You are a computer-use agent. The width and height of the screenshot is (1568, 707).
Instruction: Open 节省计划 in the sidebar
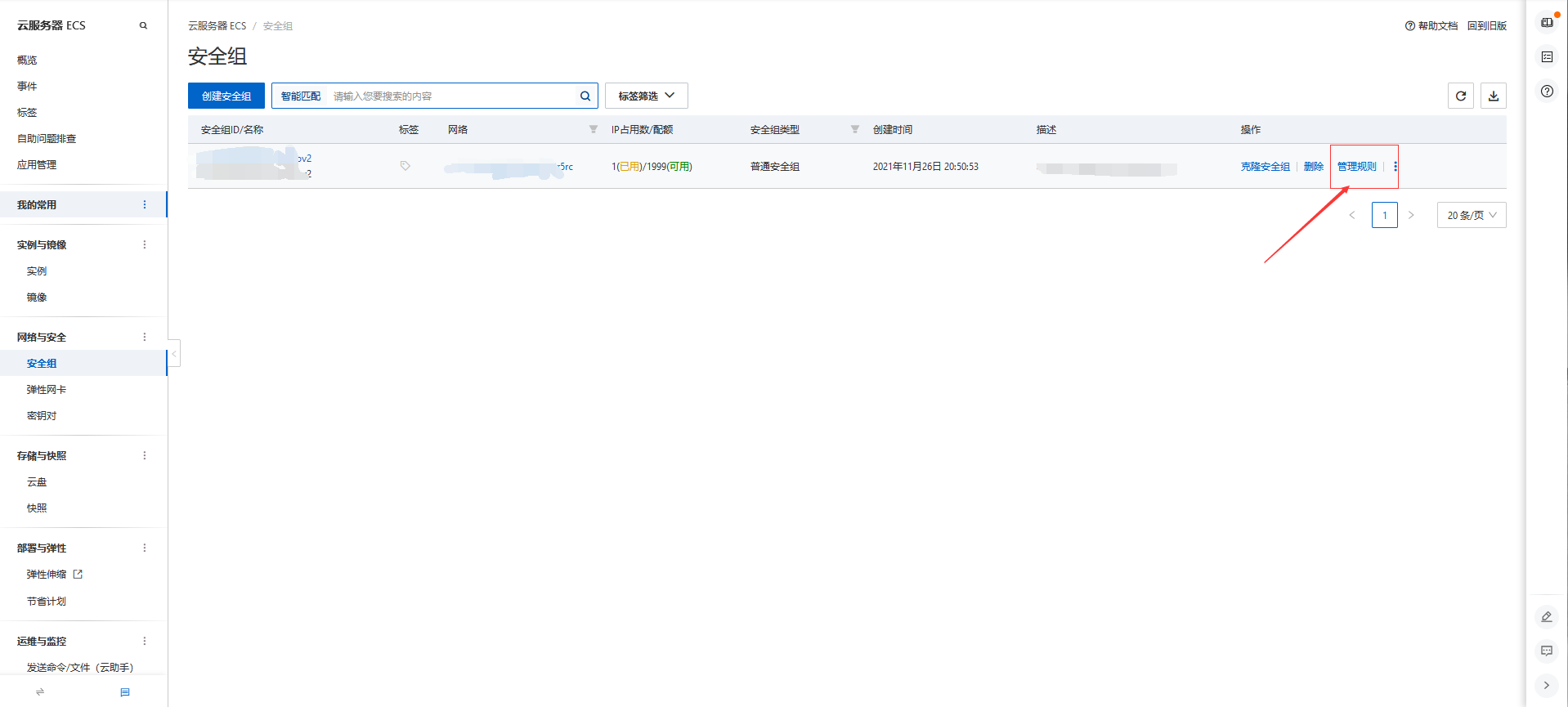(47, 601)
